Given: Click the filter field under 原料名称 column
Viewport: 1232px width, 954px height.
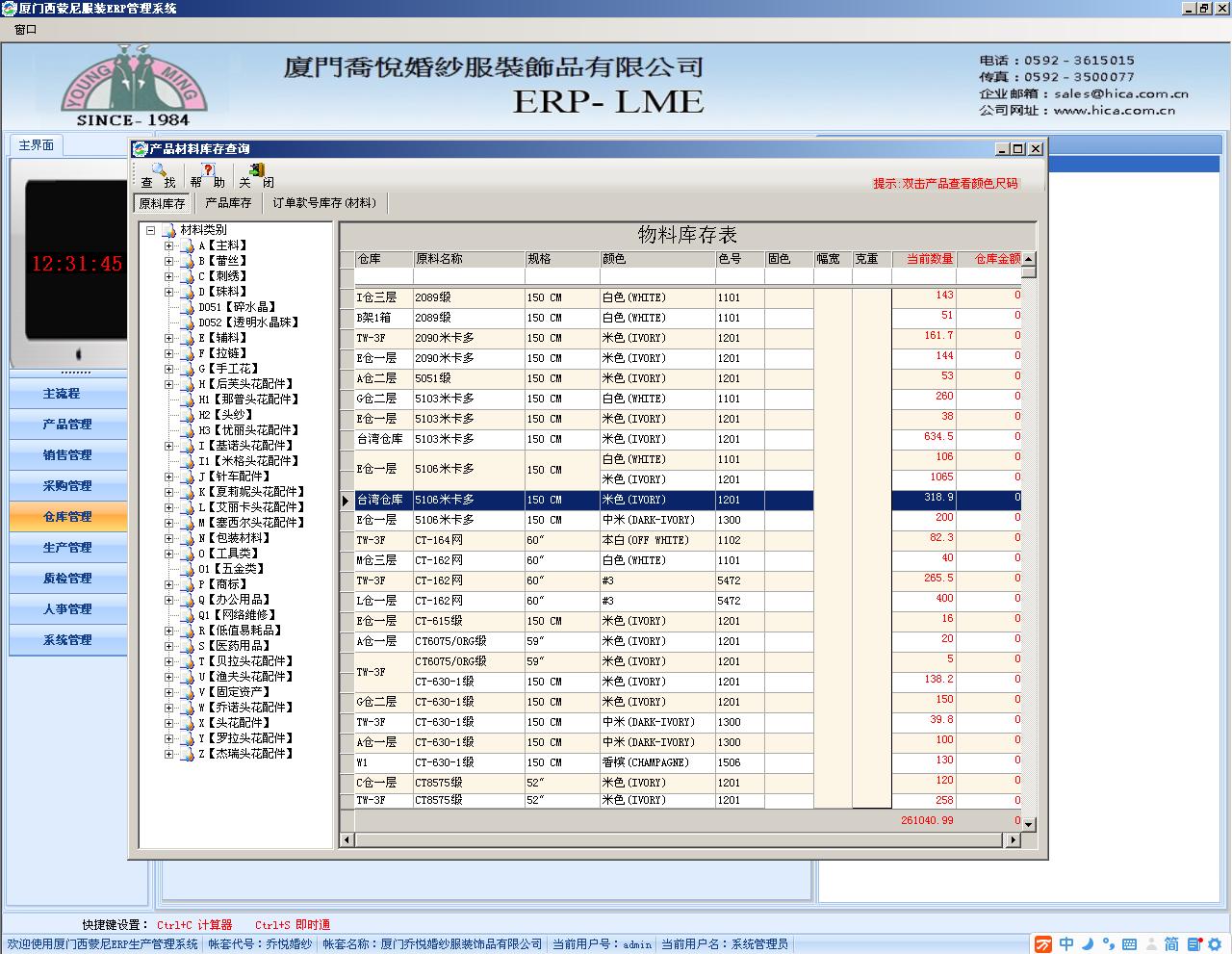Looking at the screenshot, I should 468,276.
